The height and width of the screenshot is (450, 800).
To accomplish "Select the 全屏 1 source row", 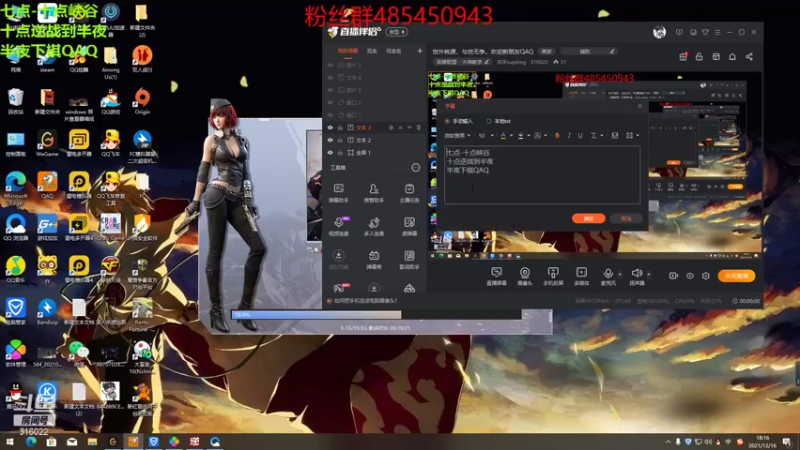I will (x=374, y=153).
